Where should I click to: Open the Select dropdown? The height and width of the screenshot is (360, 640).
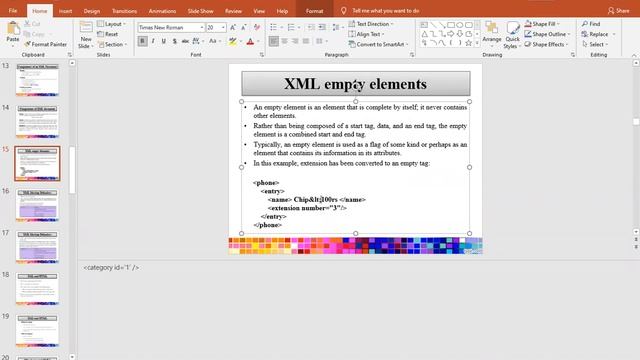click(595, 44)
